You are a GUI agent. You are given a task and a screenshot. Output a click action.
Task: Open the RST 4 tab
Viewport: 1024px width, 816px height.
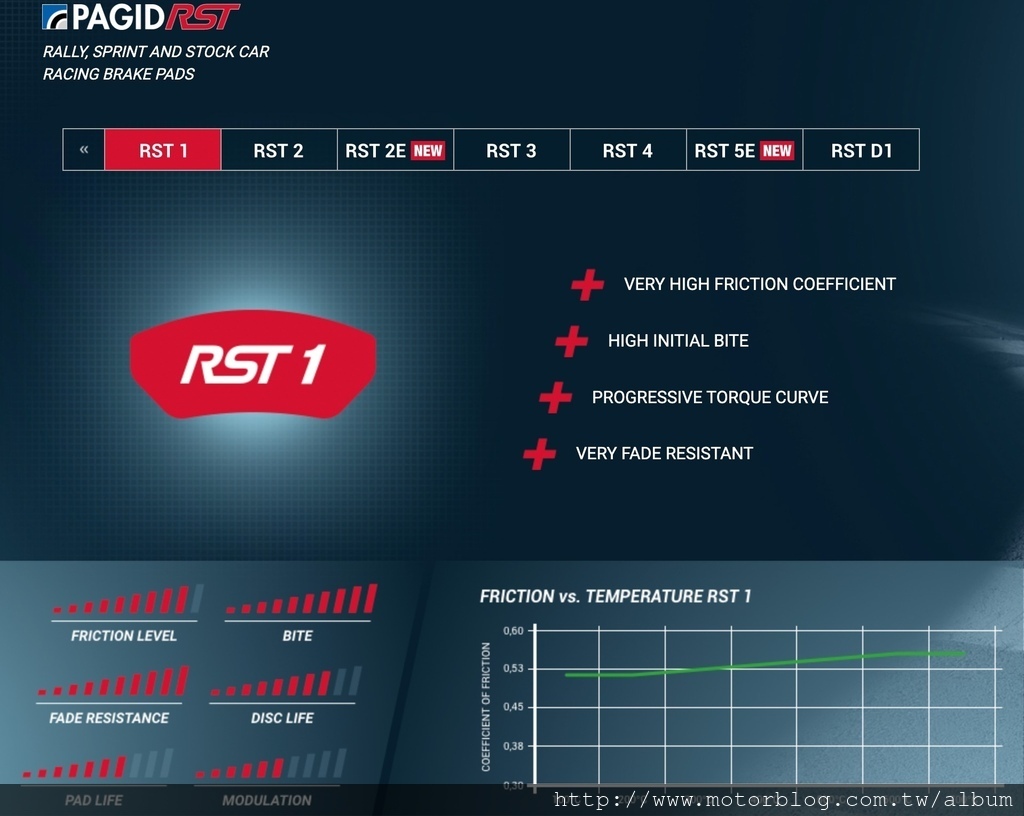628,150
